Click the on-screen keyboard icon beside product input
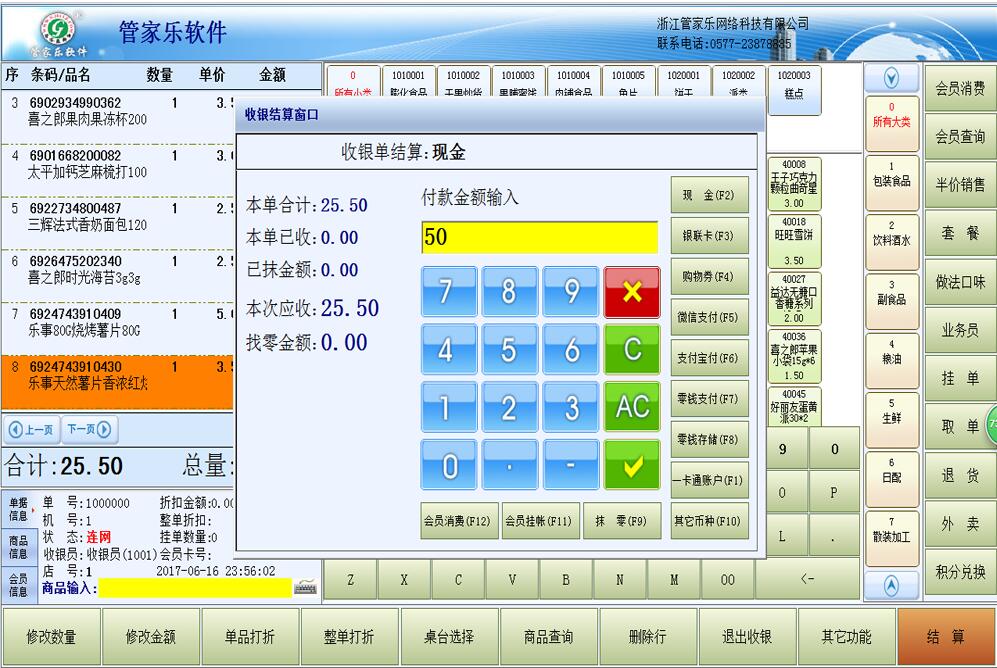Image resolution: width=997 pixels, height=668 pixels. coord(305,588)
